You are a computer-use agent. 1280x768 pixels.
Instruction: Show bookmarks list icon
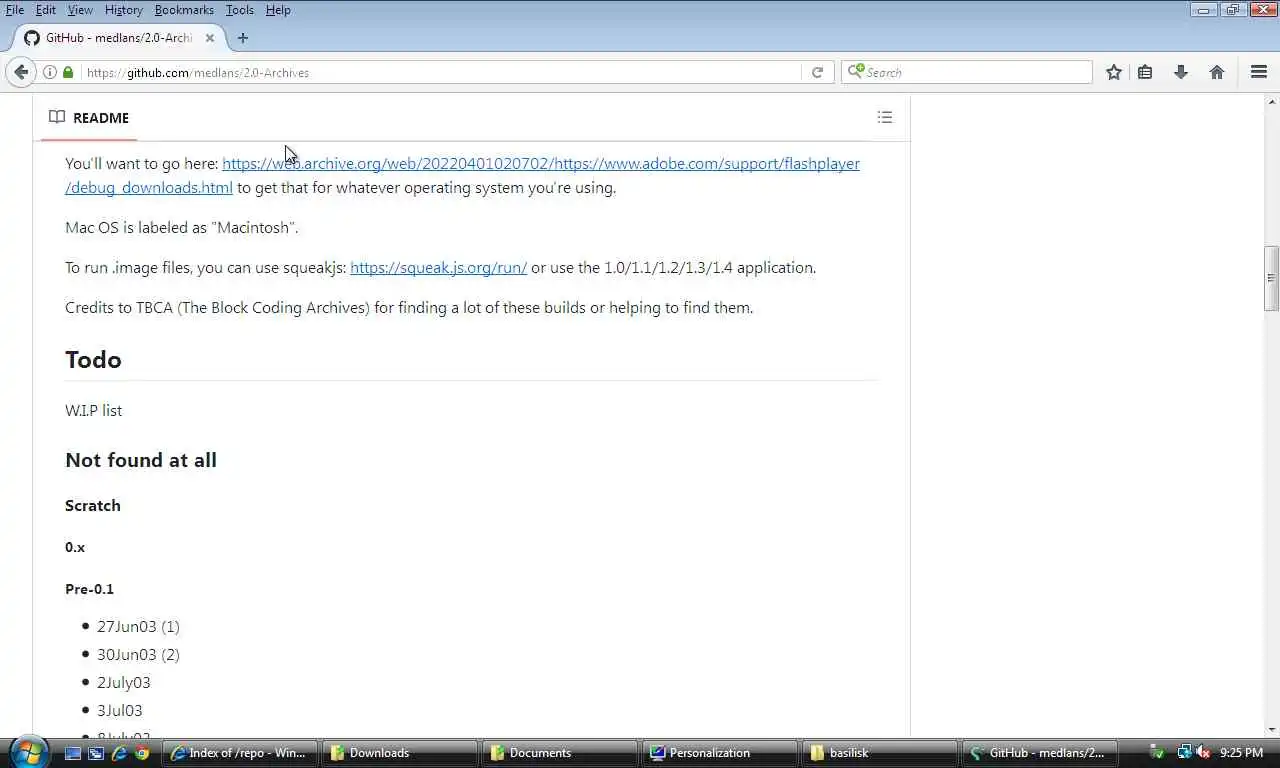pyautogui.click(x=1146, y=72)
